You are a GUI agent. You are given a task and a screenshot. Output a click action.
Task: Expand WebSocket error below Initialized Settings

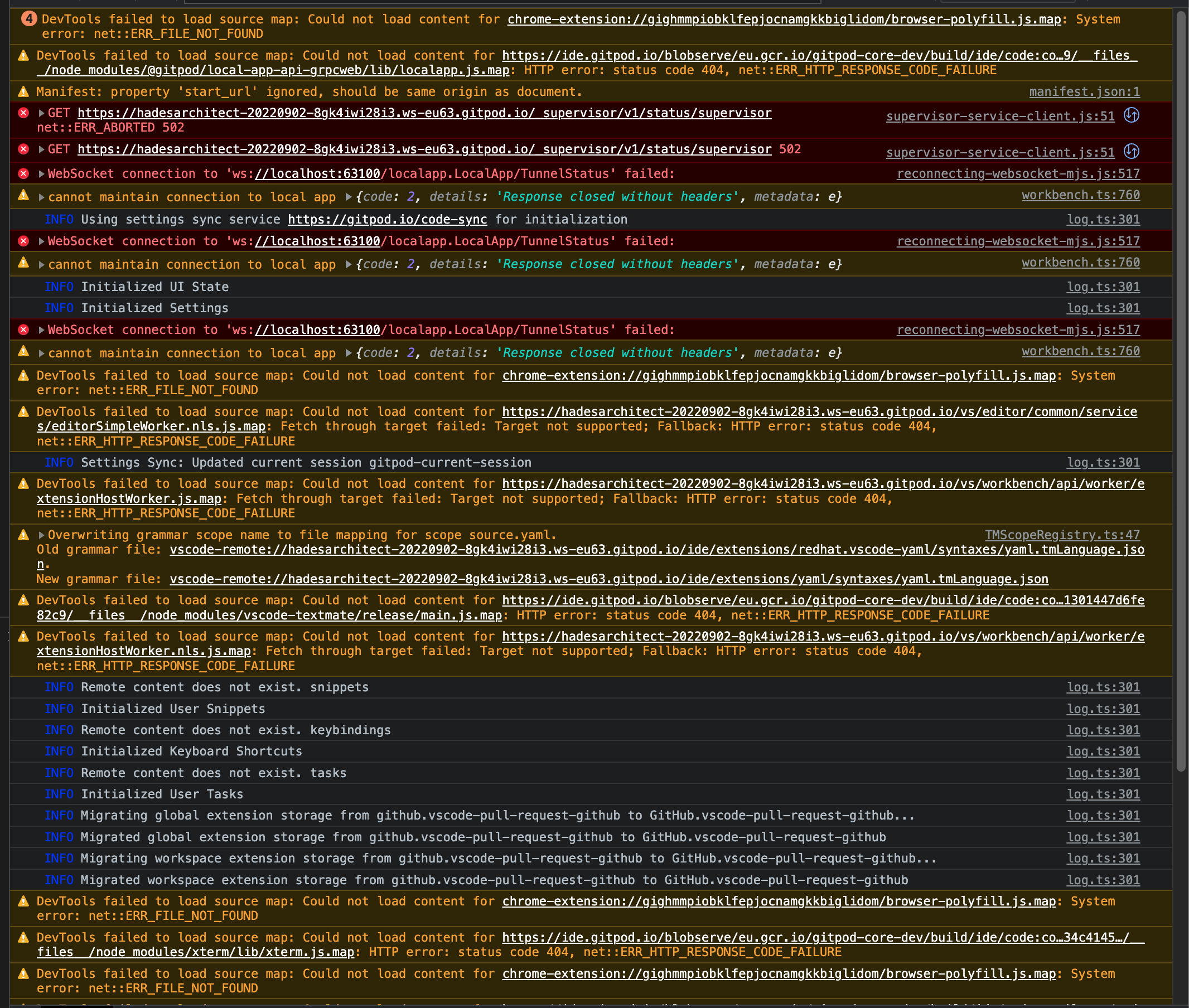41,329
